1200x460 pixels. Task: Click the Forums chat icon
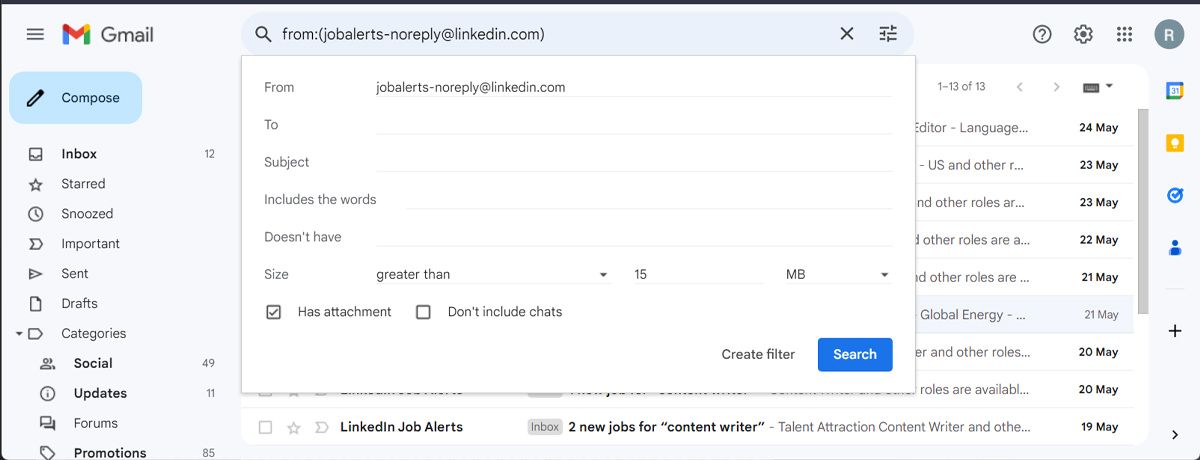[47, 424]
